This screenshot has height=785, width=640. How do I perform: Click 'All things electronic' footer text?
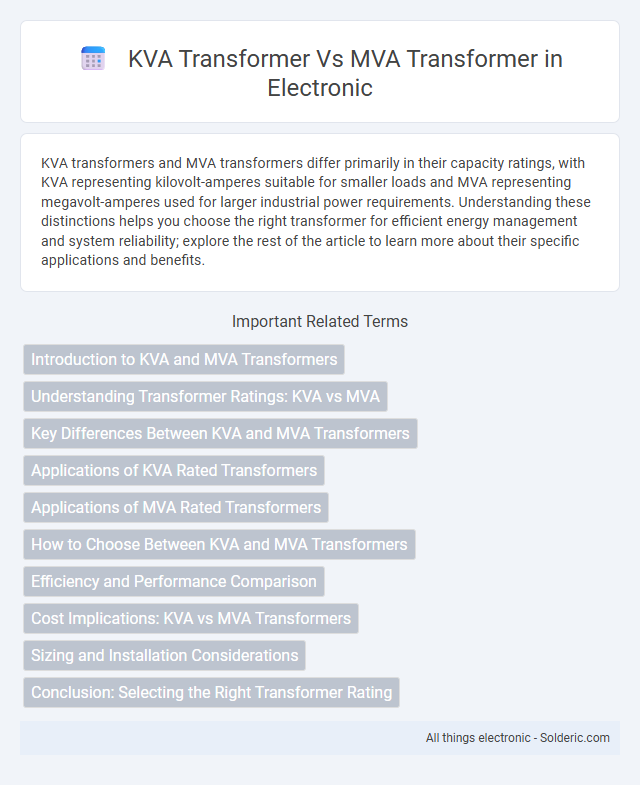click(478, 738)
